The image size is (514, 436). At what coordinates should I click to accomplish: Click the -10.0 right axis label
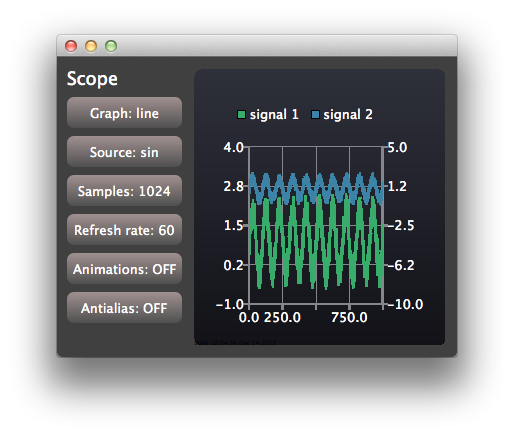point(405,304)
